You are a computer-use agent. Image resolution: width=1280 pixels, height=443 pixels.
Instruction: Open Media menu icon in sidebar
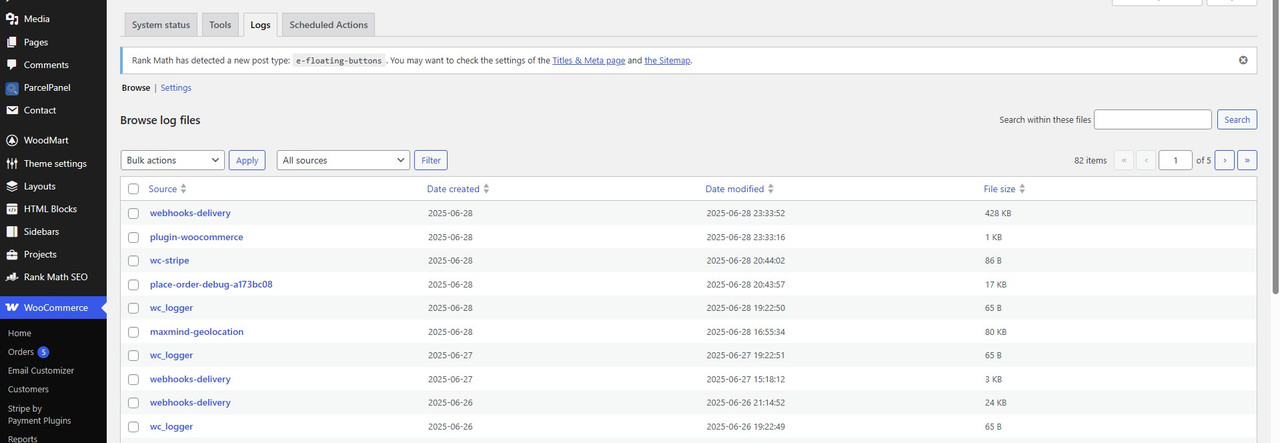coord(12,19)
